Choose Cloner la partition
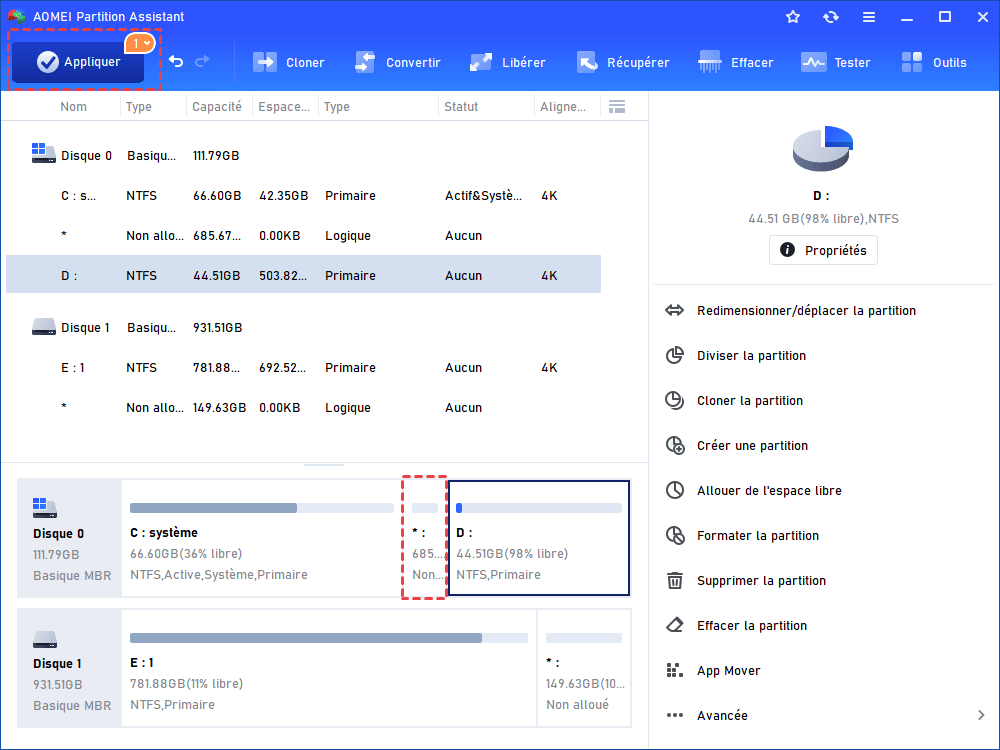Viewport: 1000px width, 750px height. click(750, 401)
